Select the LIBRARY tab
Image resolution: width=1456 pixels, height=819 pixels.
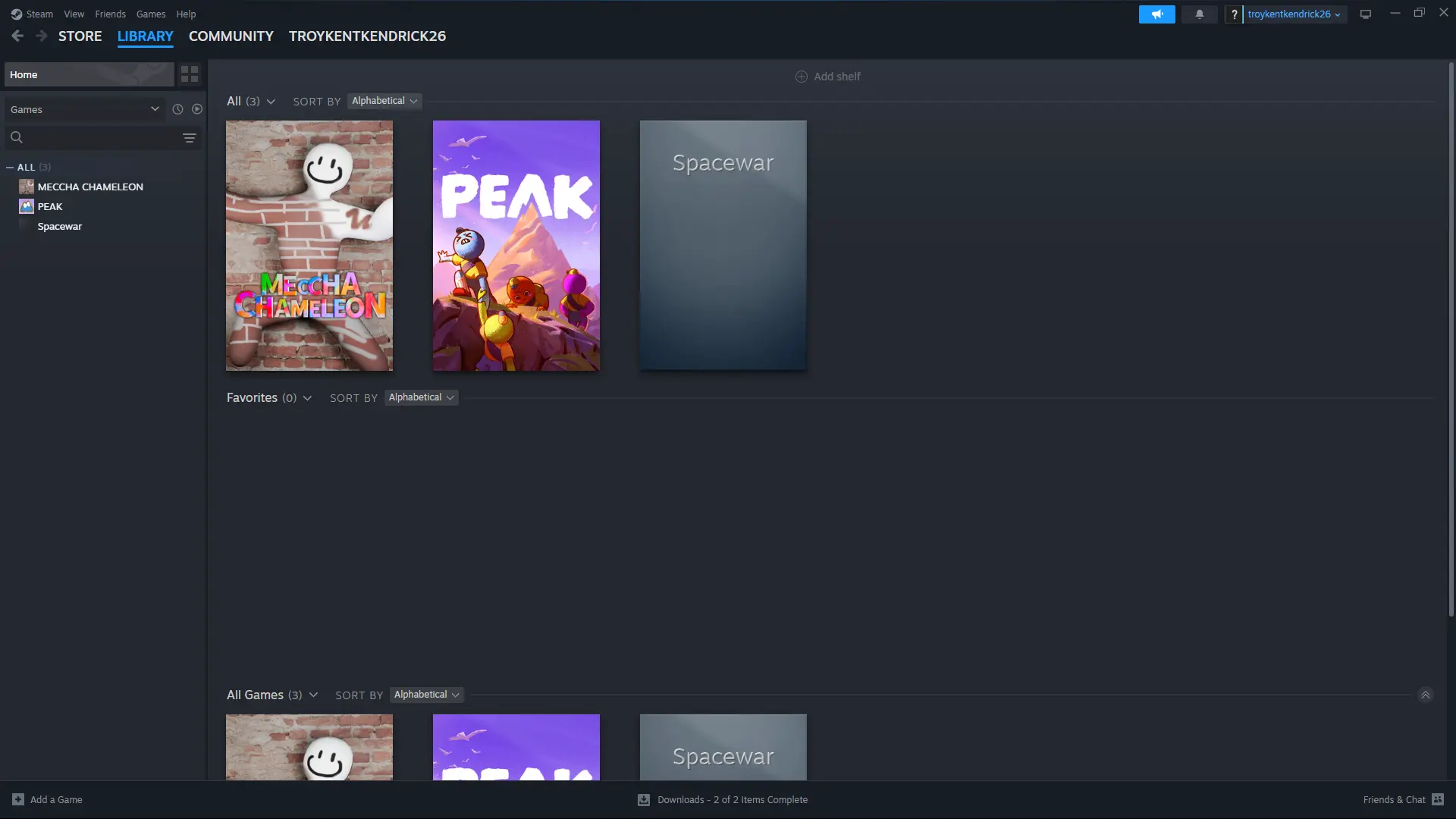tap(146, 36)
